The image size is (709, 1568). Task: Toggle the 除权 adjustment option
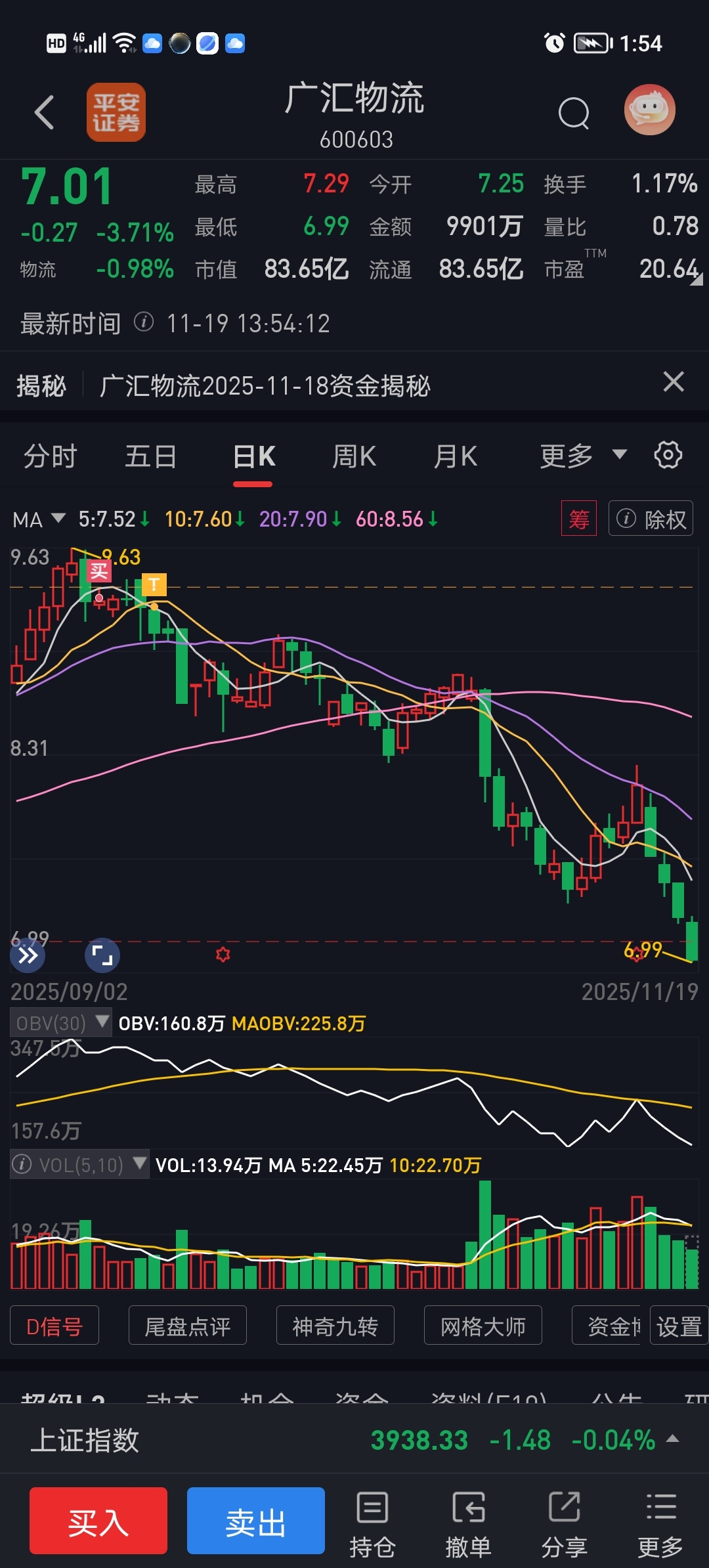[x=651, y=519]
